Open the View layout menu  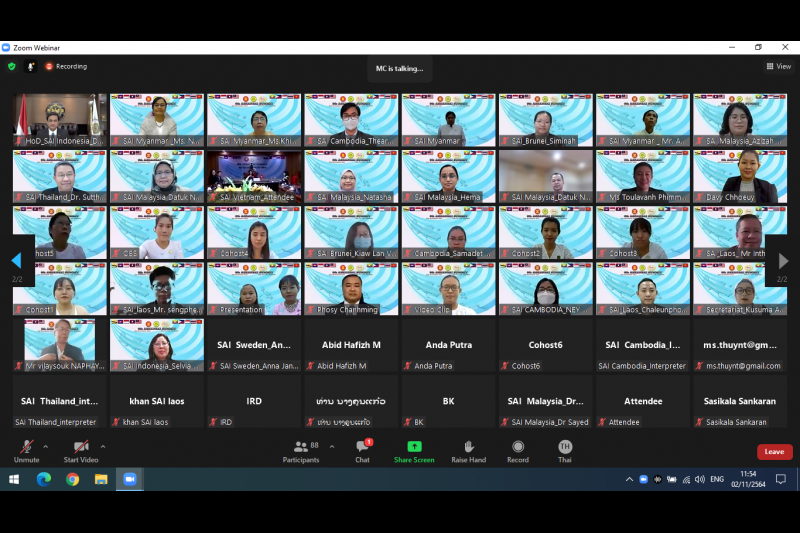pyautogui.click(x=779, y=67)
